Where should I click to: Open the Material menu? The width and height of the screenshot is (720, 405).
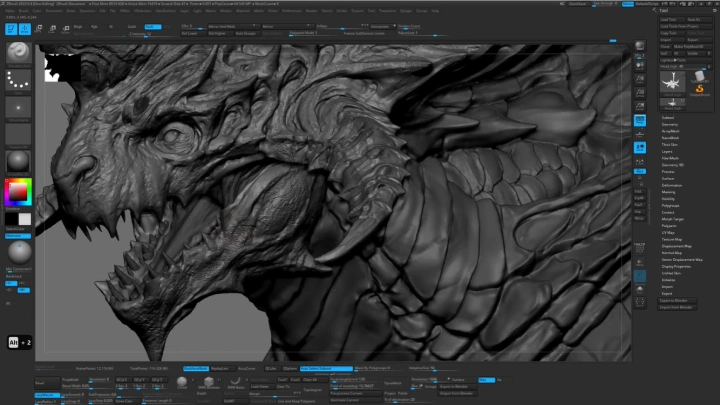coord(243,11)
